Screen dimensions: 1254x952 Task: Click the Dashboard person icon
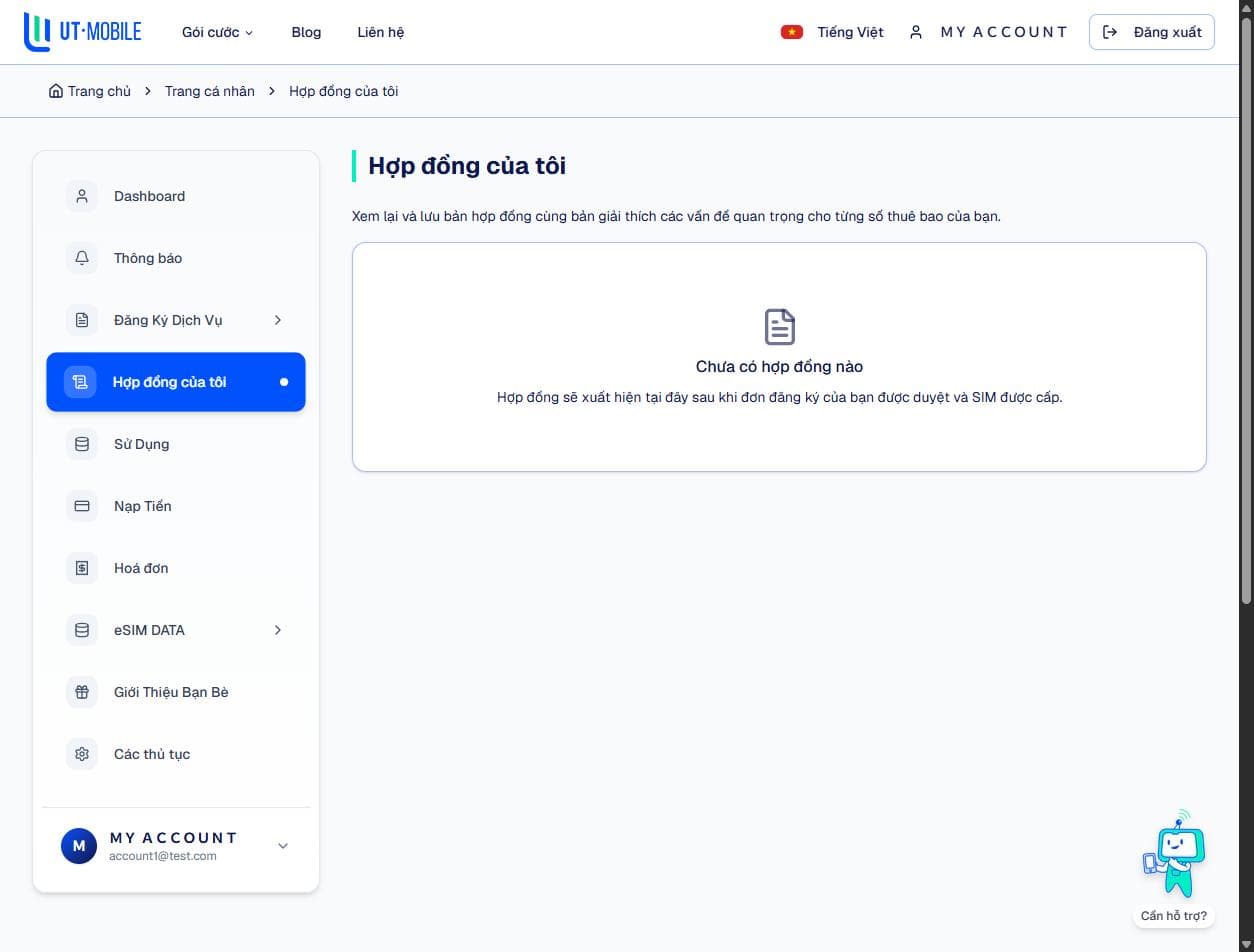(x=82, y=196)
